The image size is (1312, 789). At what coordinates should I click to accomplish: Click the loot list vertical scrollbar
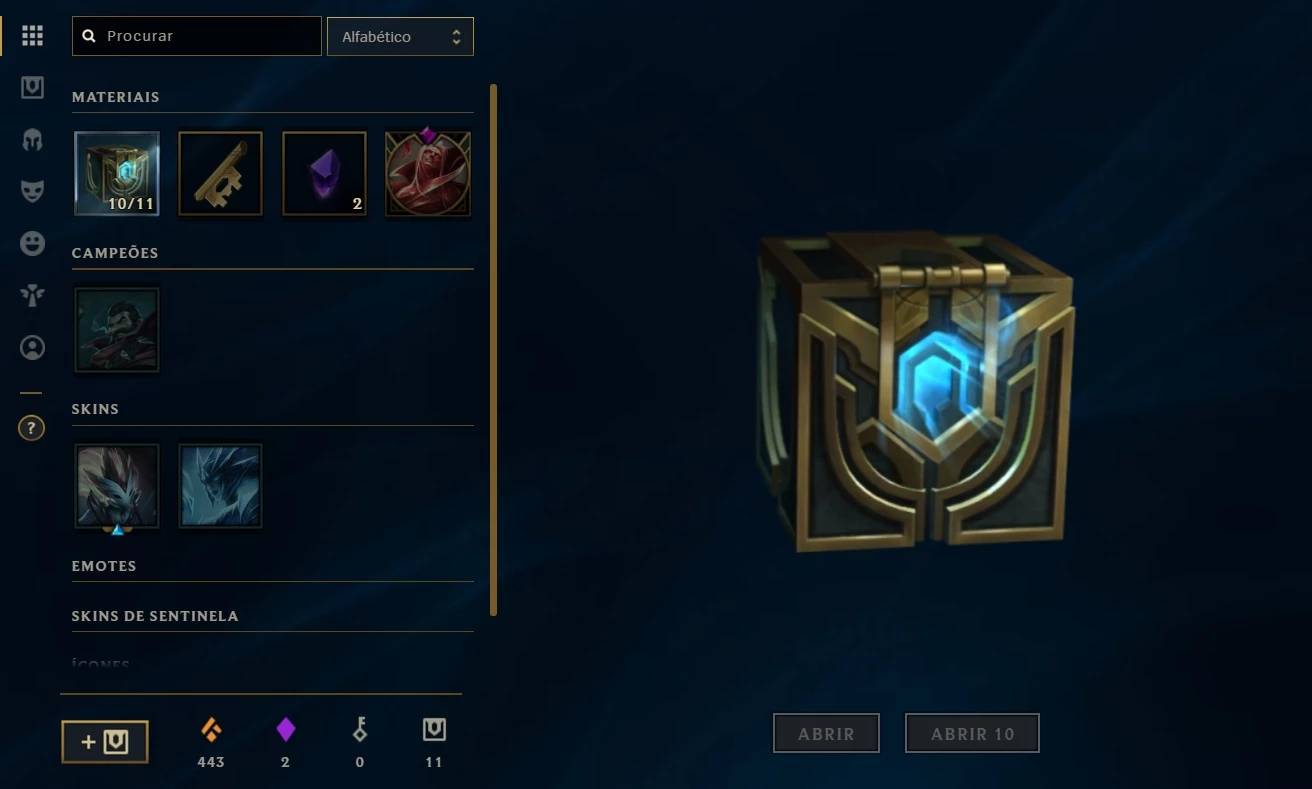coord(494,350)
